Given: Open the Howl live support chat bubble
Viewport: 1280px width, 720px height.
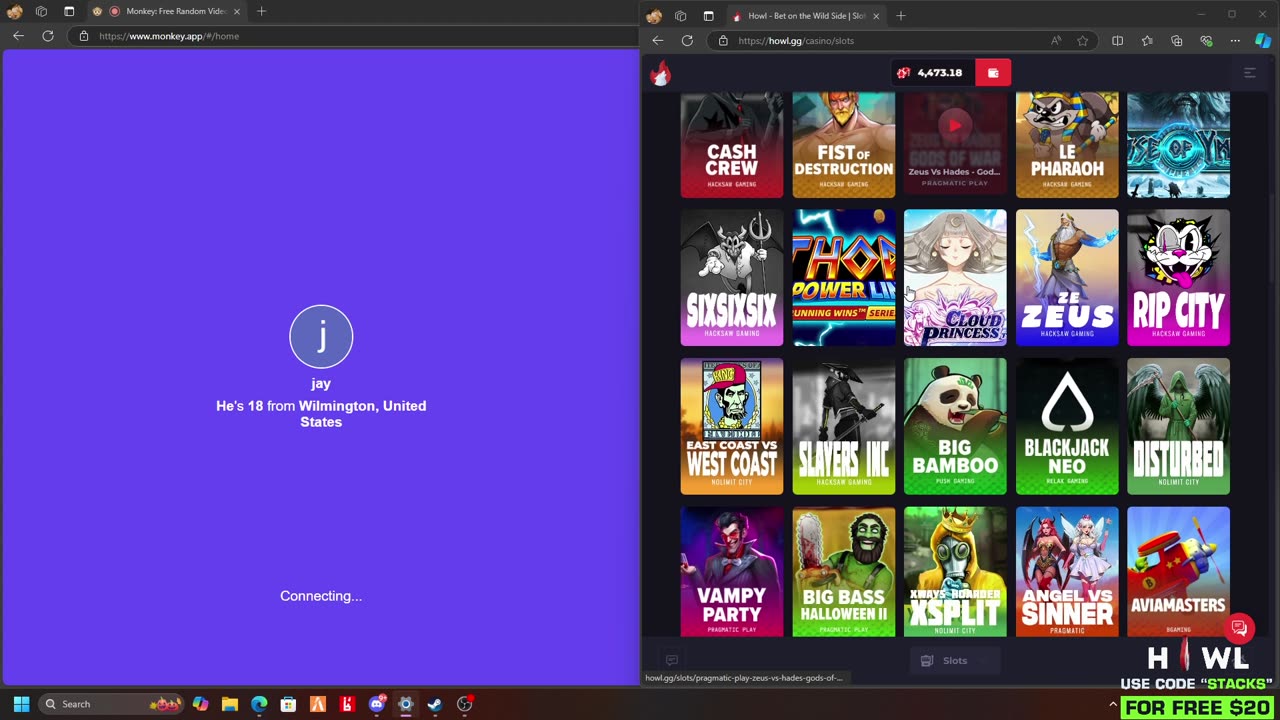Looking at the screenshot, I should pos(1239,628).
